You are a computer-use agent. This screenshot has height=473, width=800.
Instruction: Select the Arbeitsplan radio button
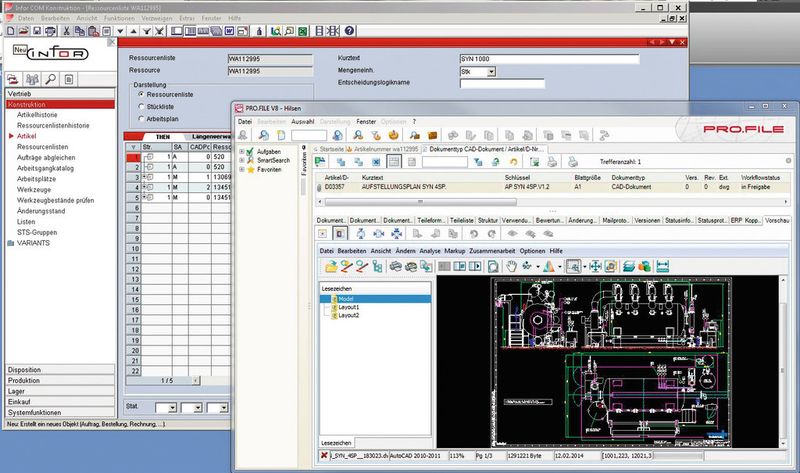(x=141, y=118)
